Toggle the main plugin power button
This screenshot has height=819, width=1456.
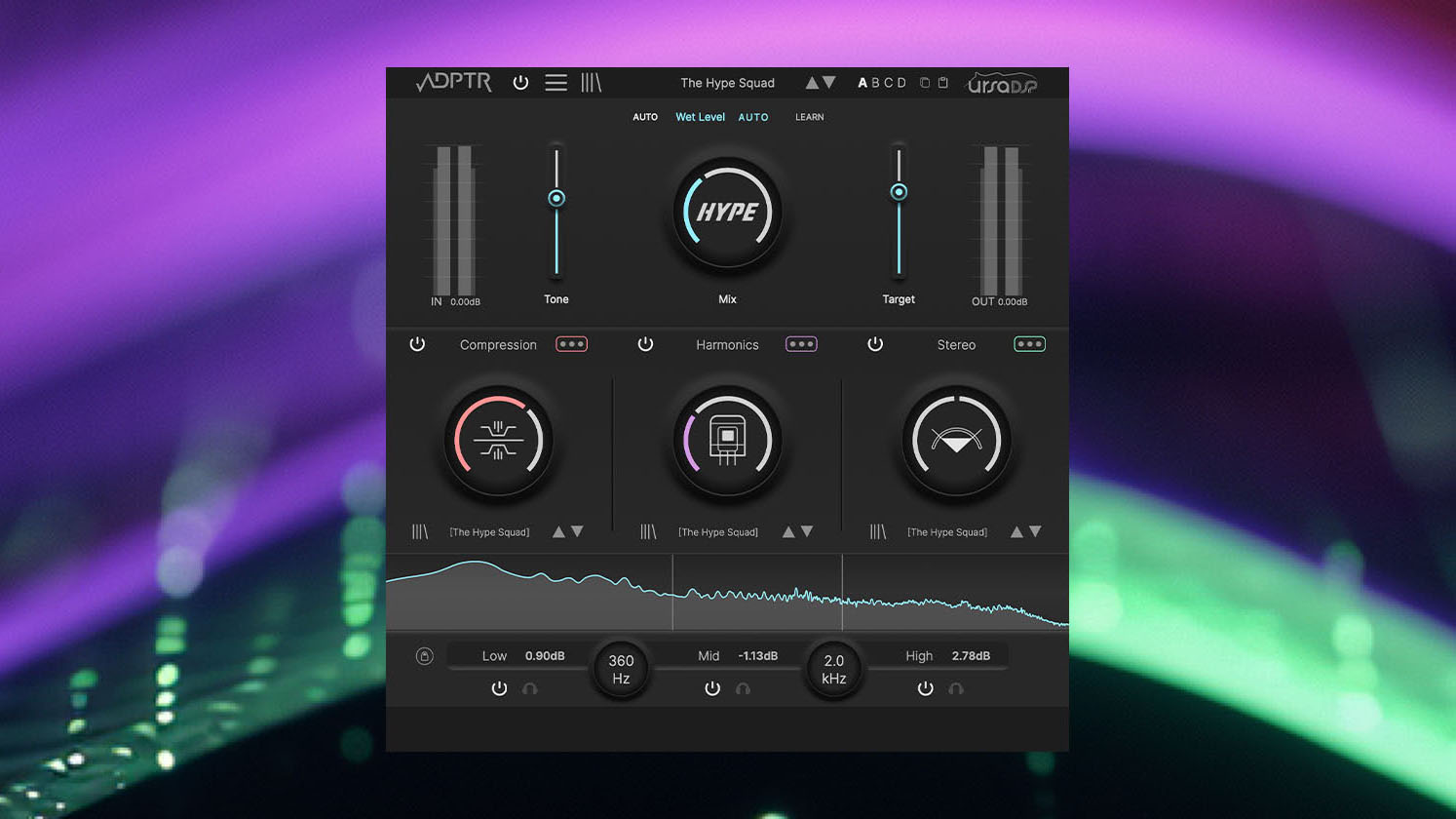coord(520,83)
